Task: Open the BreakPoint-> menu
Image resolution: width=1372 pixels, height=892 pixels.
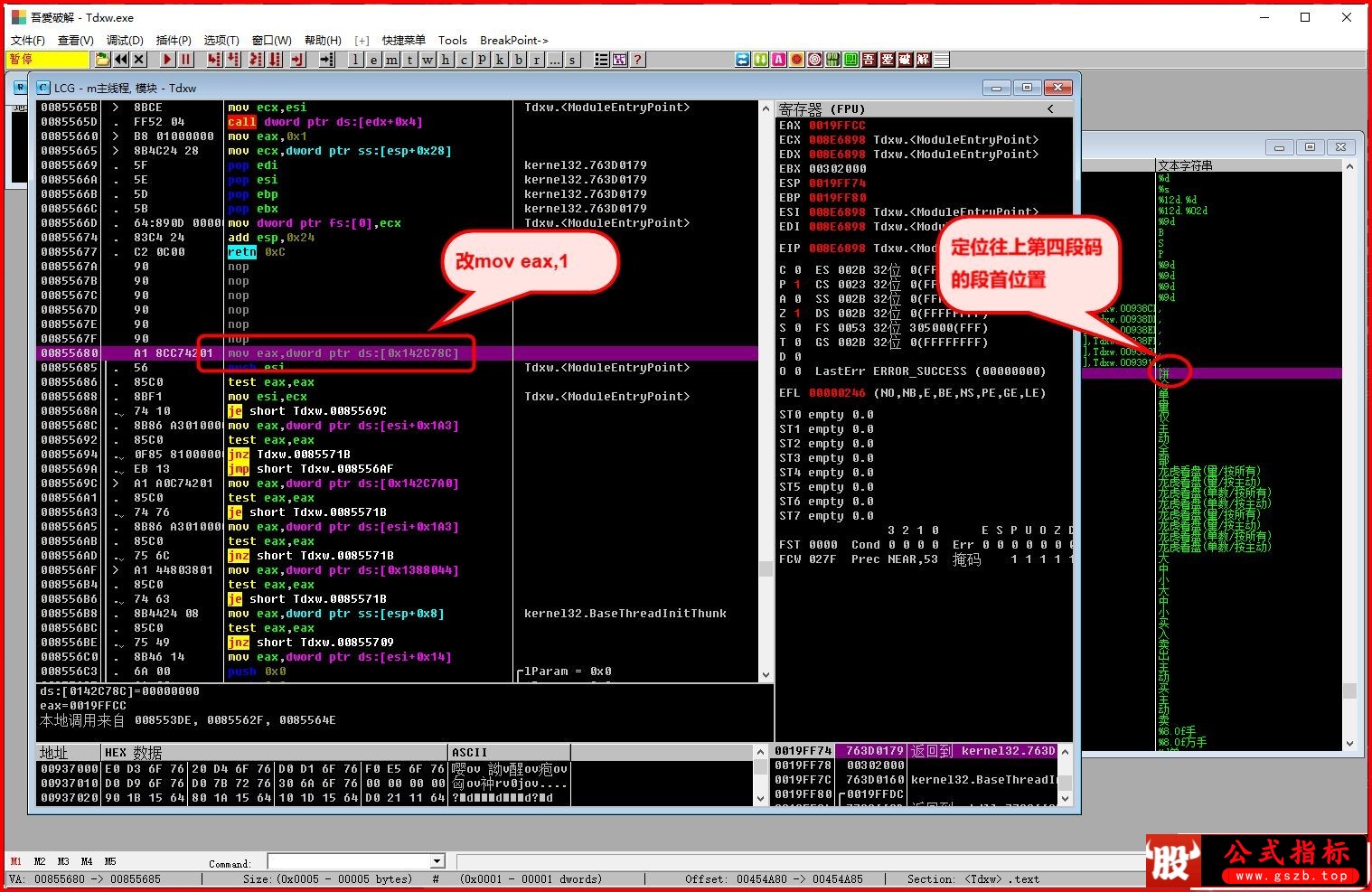Action: (513, 41)
